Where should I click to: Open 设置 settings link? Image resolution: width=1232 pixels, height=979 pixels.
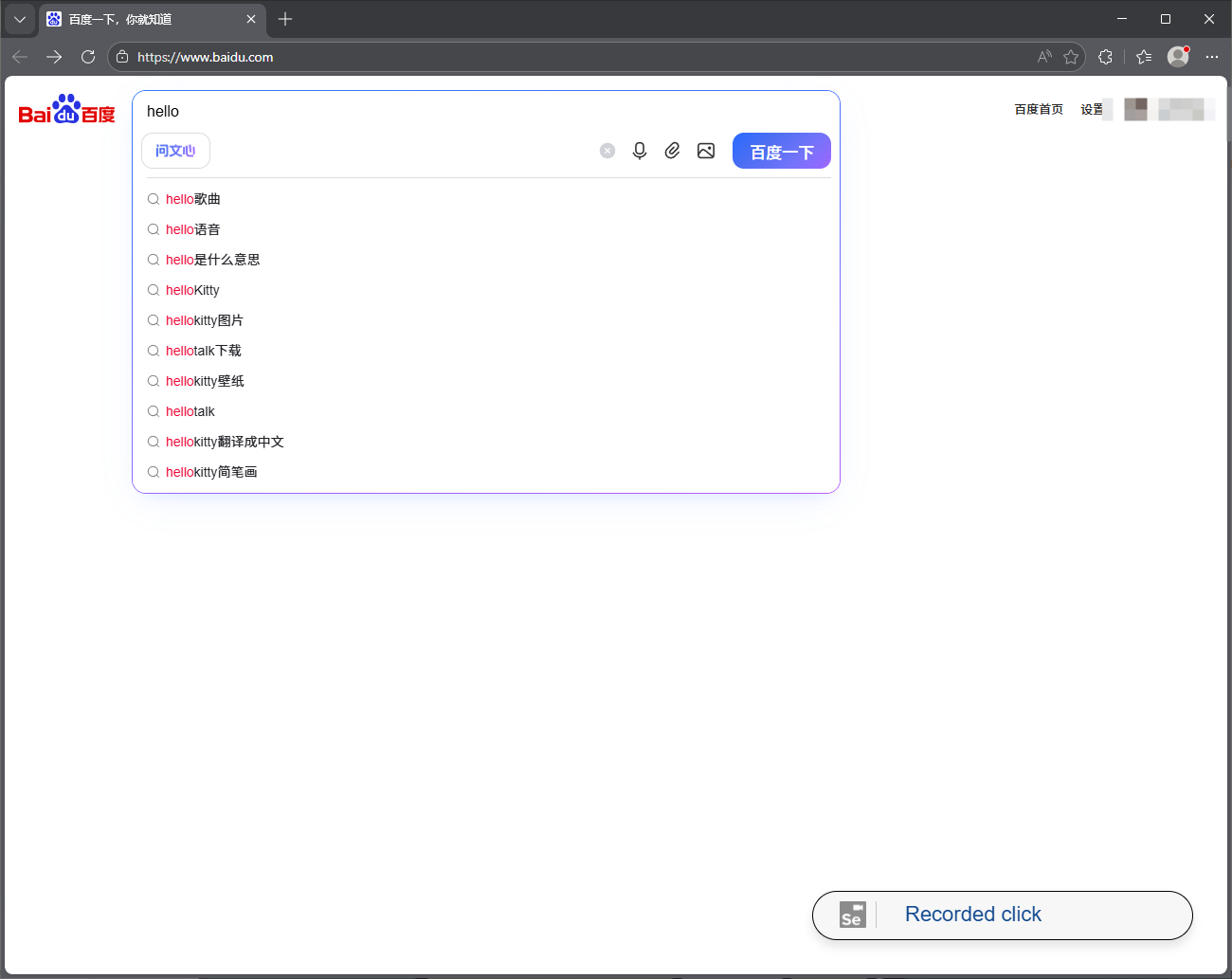pos(1093,109)
